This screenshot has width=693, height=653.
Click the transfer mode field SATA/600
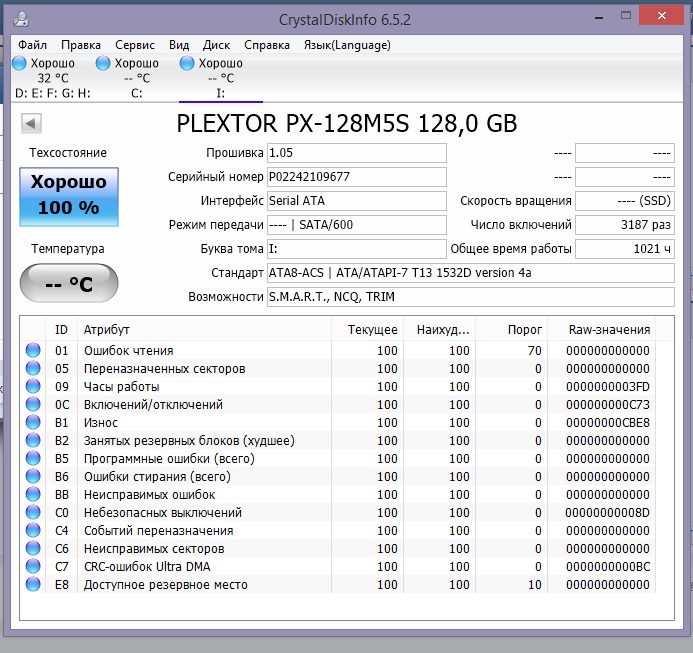357,225
